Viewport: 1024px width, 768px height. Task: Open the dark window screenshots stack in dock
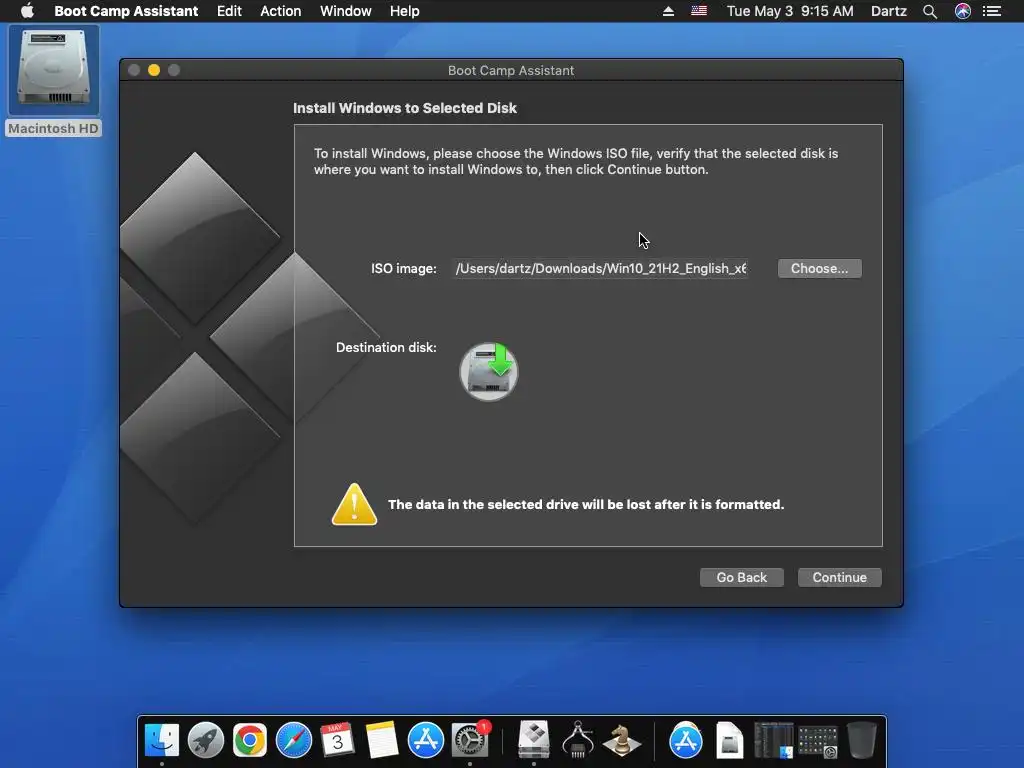pos(774,741)
